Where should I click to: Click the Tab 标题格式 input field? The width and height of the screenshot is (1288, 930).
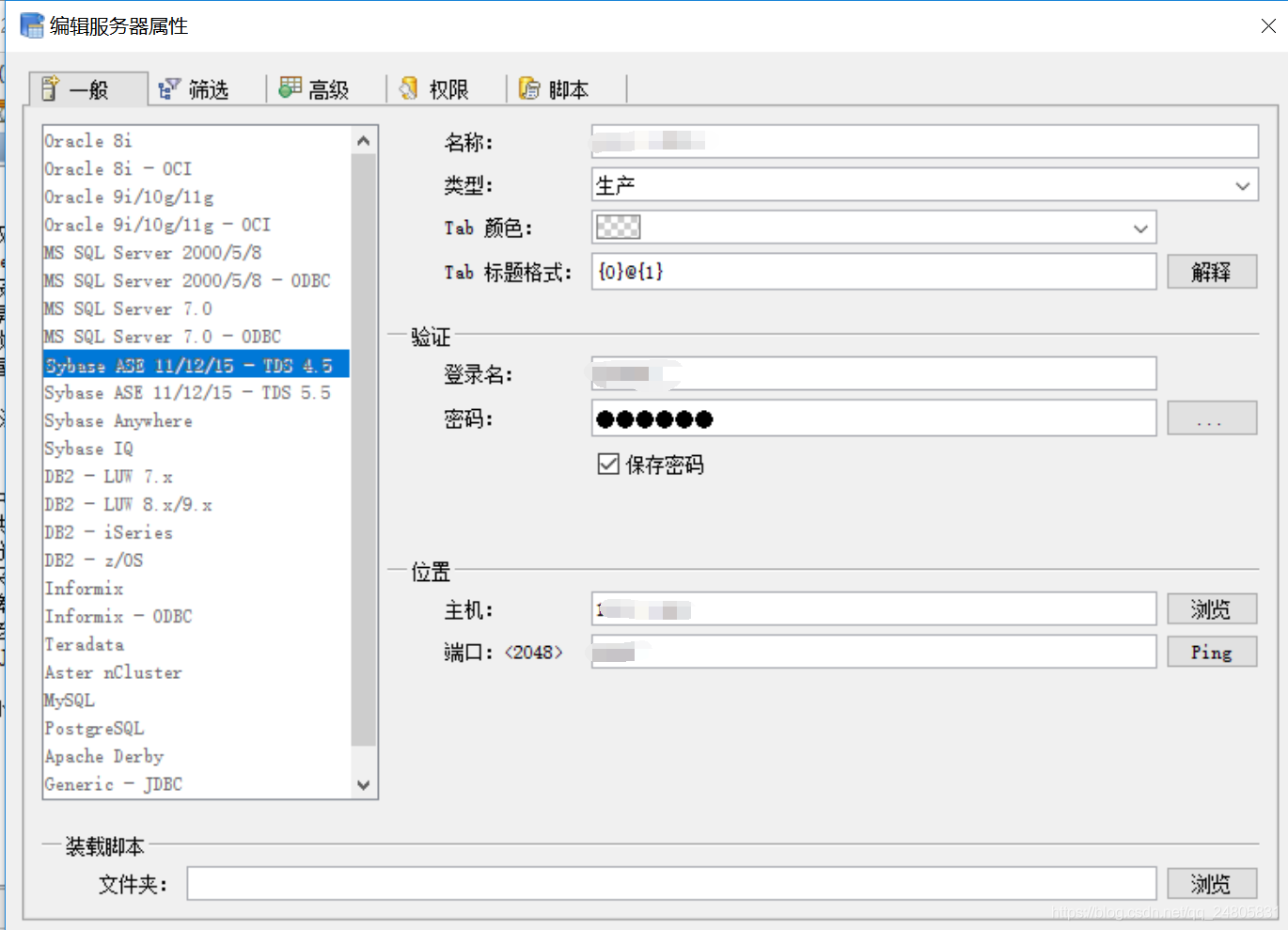[874, 272]
